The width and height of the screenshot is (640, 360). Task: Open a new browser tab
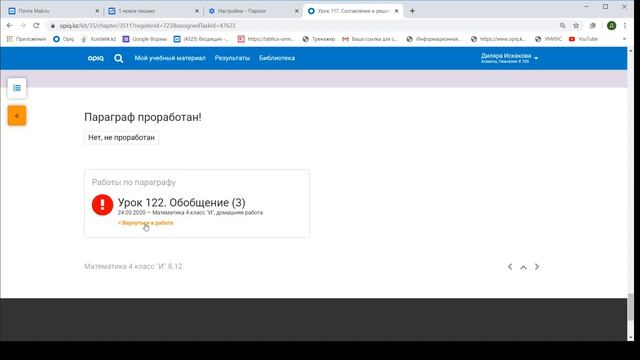pos(412,11)
